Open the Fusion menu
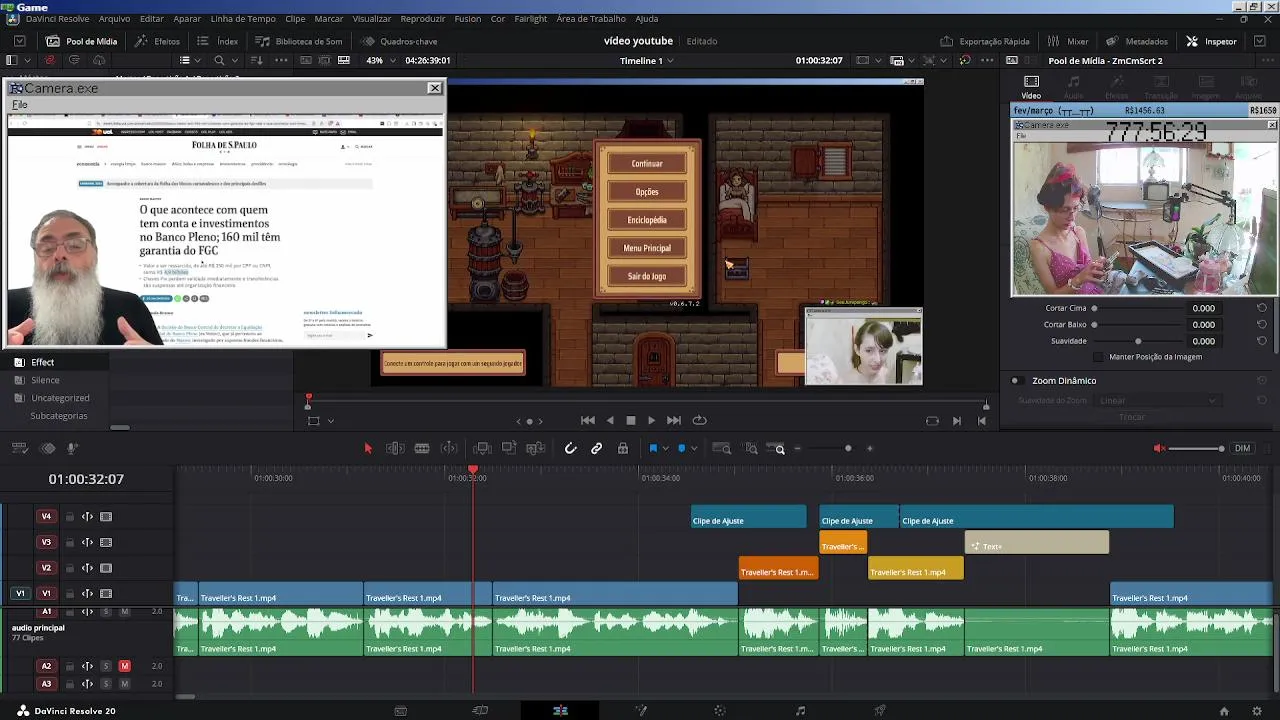 [467, 19]
